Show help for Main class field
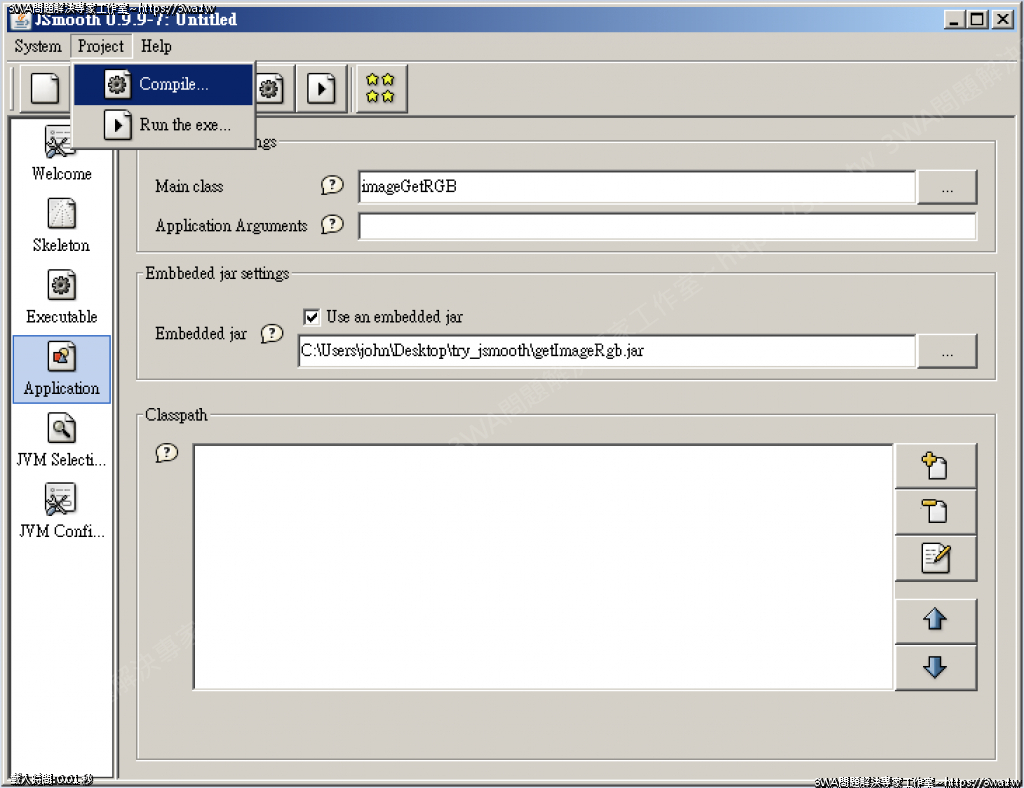This screenshot has width=1024, height=788. pos(332,186)
